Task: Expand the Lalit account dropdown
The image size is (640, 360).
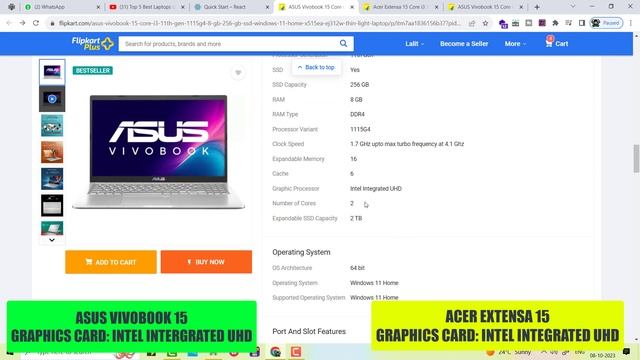Action: click(x=414, y=44)
